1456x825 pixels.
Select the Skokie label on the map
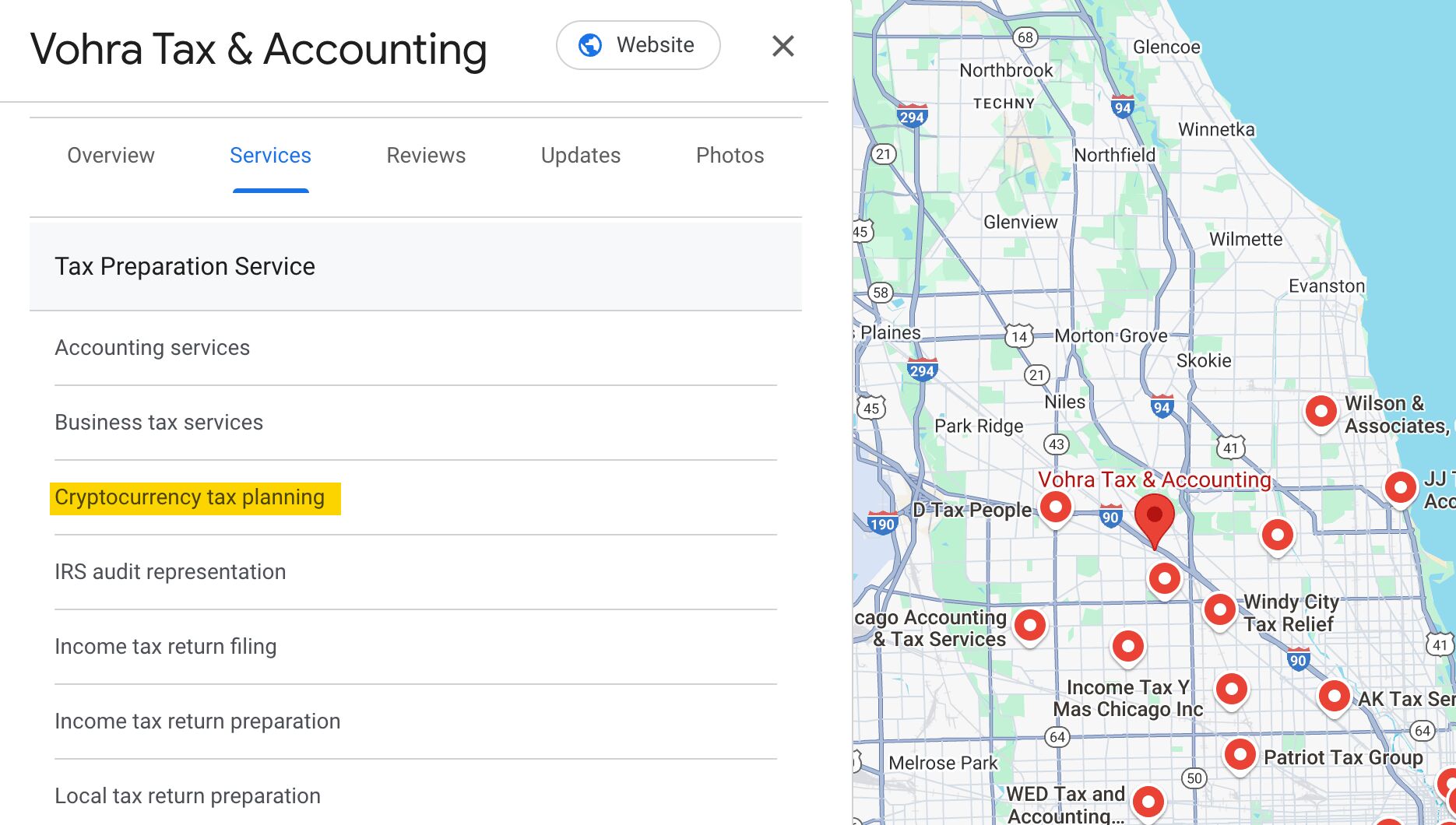click(x=1204, y=360)
